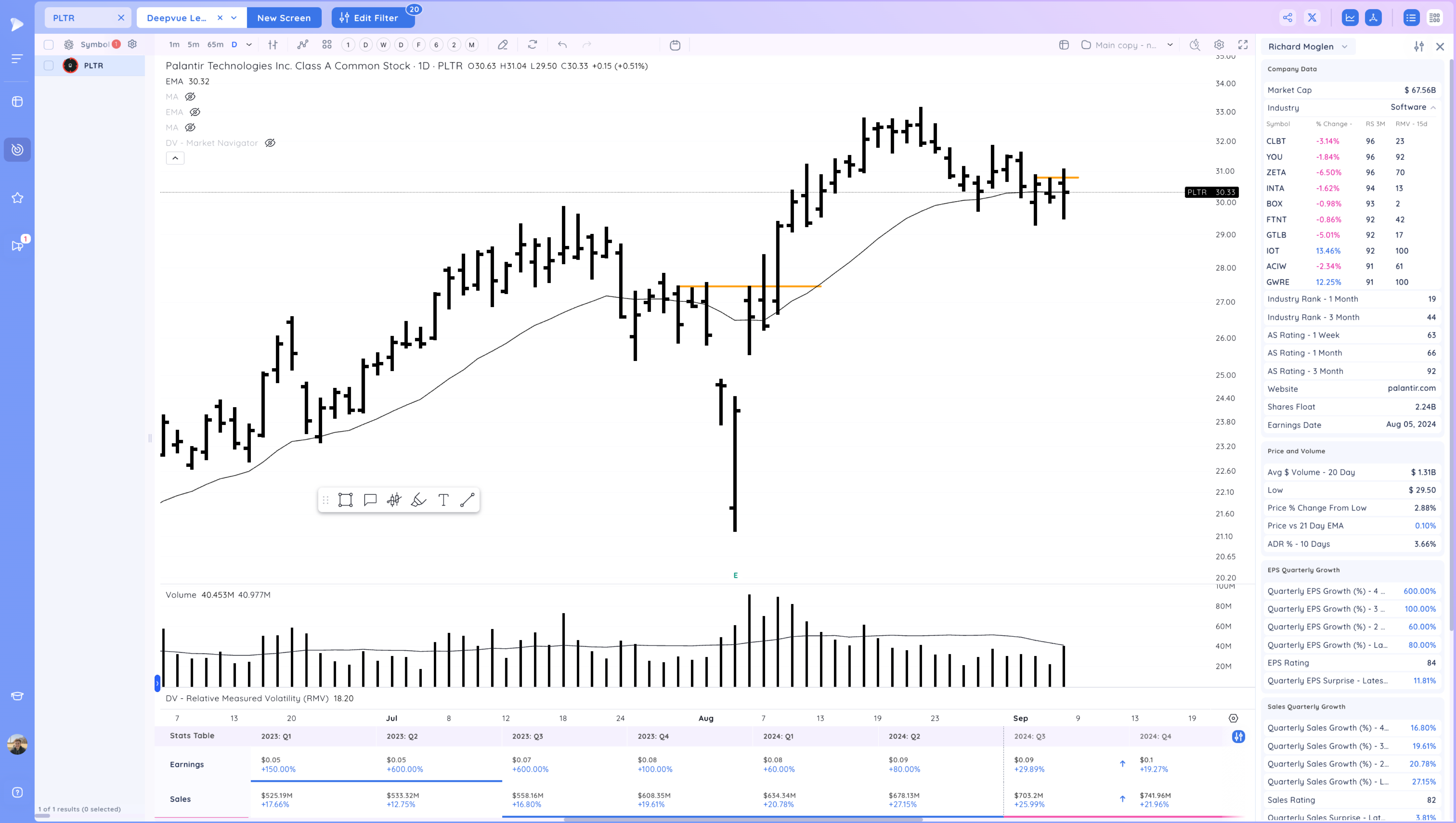Select the trend line drawing tool
This screenshot has height=823, width=1456.
coord(467,500)
